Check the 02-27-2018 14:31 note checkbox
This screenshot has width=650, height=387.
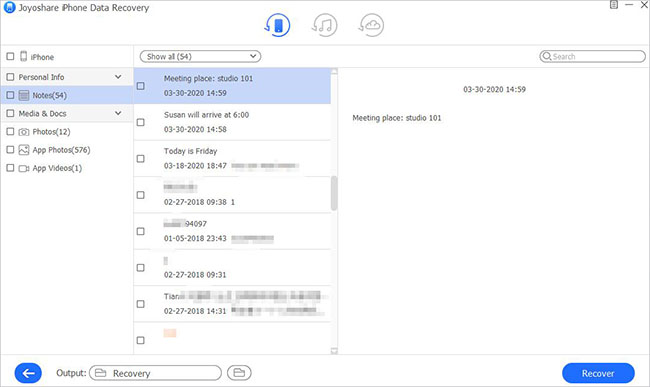[141, 304]
